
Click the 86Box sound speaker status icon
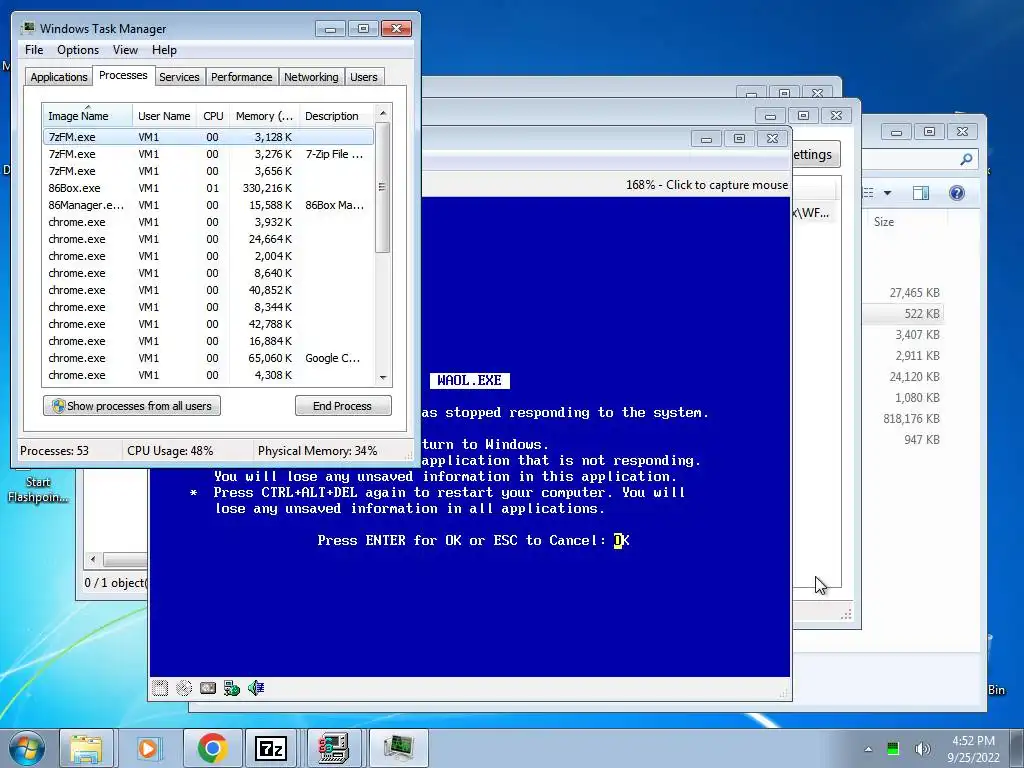256,688
